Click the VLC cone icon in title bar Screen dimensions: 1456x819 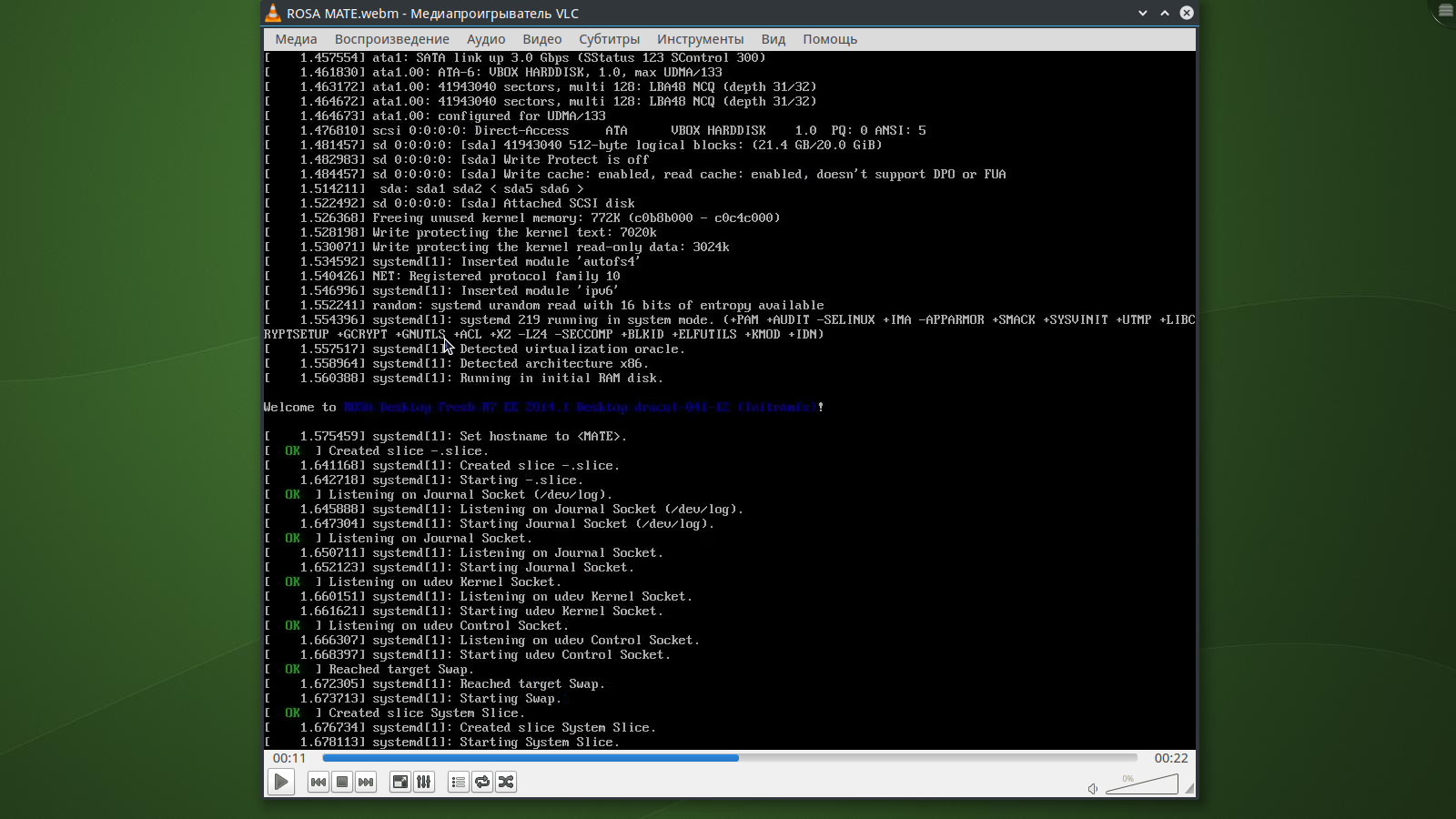(272, 13)
